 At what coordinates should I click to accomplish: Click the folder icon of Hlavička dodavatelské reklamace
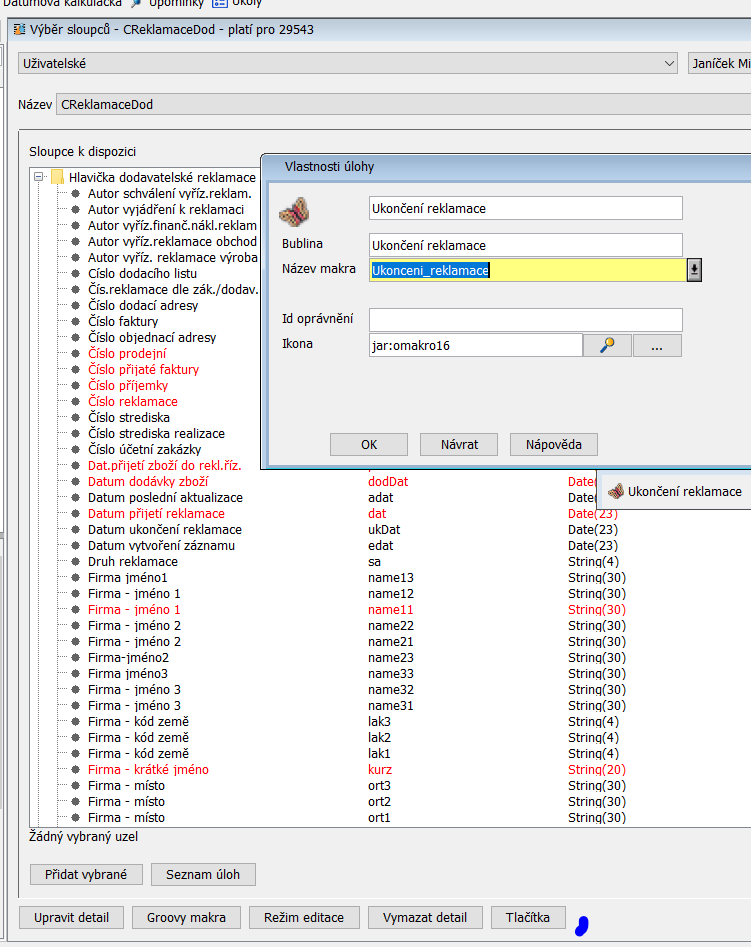[x=58, y=177]
